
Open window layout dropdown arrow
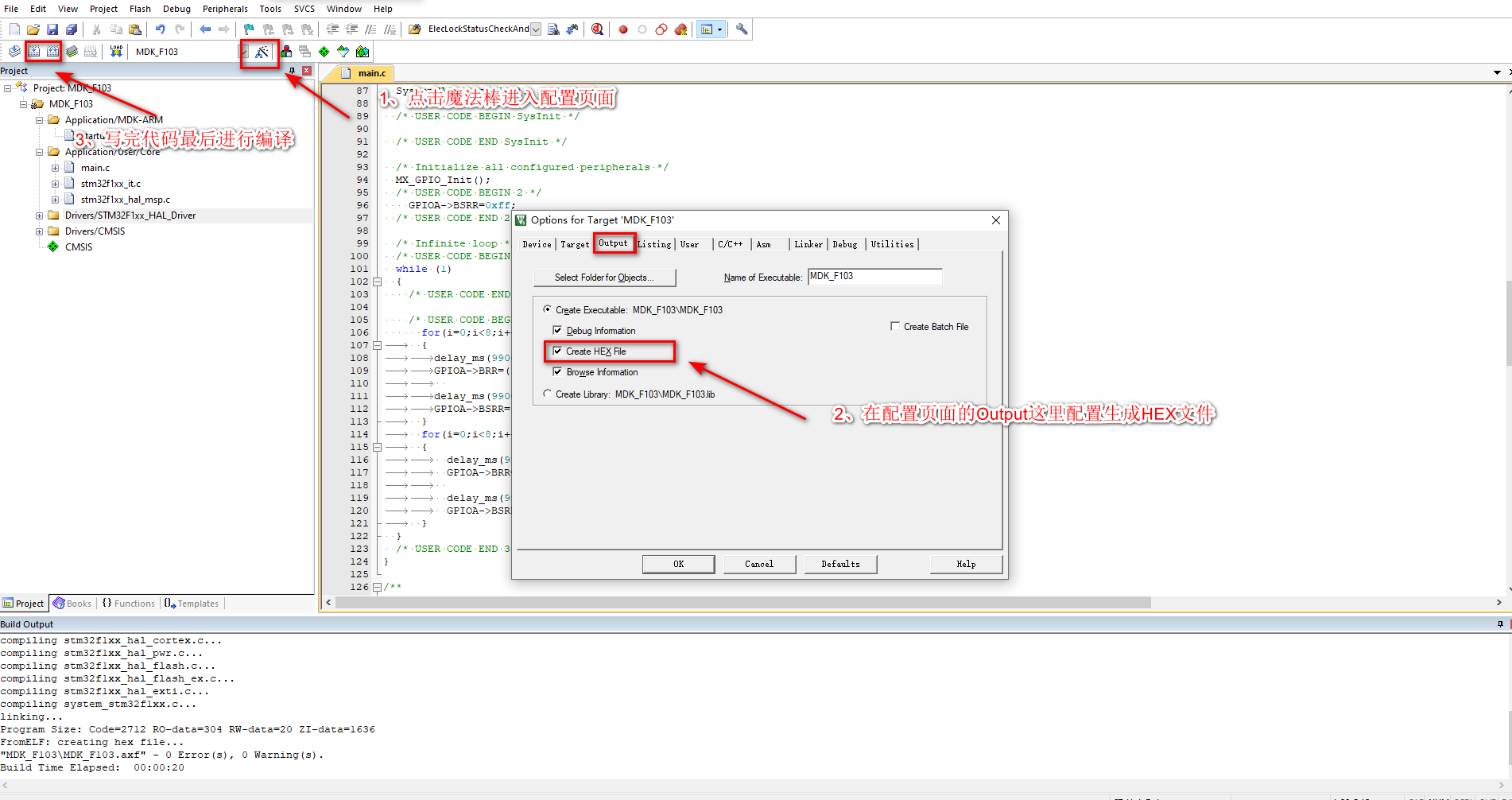pyautogui.click(x=719, y=29)
